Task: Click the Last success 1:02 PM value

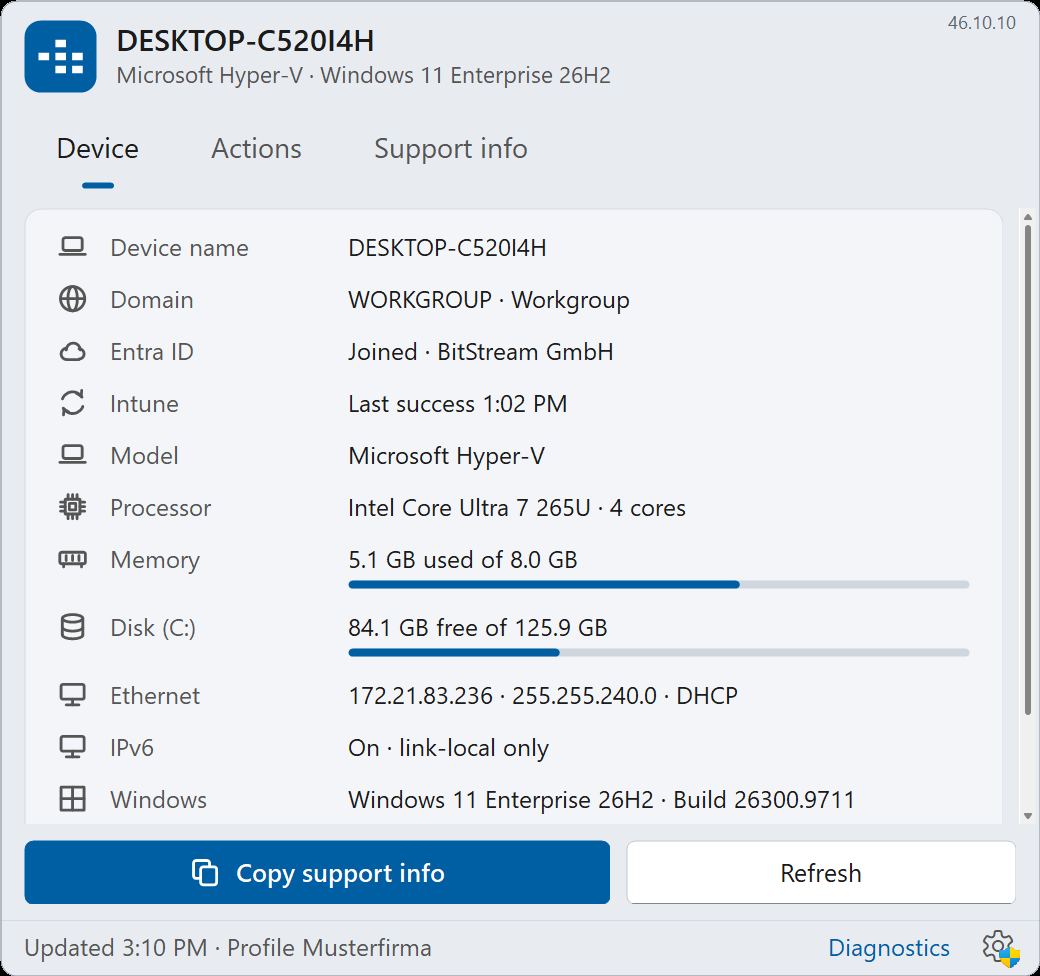Action: 458,403
